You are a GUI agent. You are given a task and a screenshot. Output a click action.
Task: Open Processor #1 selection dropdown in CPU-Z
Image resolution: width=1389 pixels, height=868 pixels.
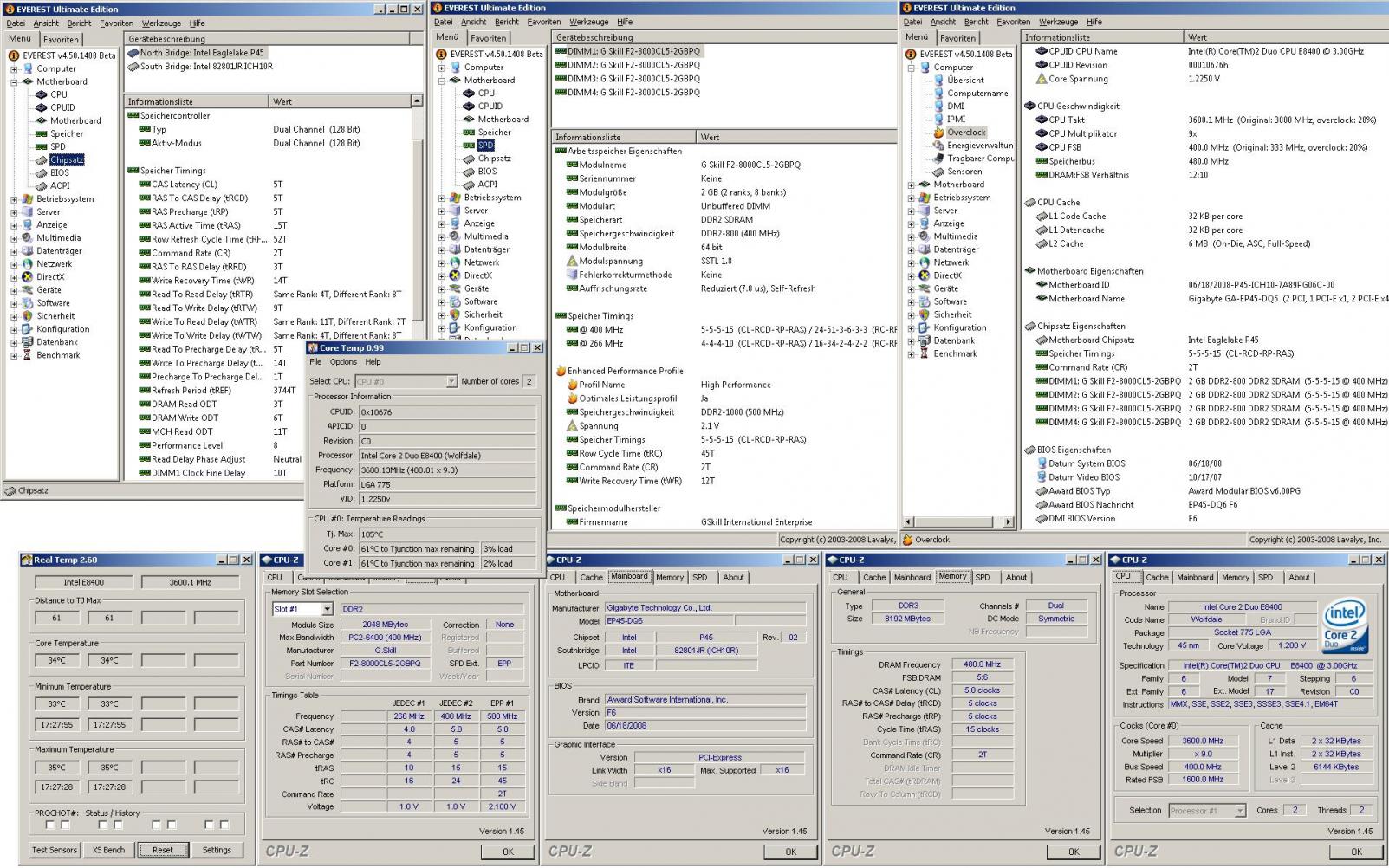(1240, 811)
